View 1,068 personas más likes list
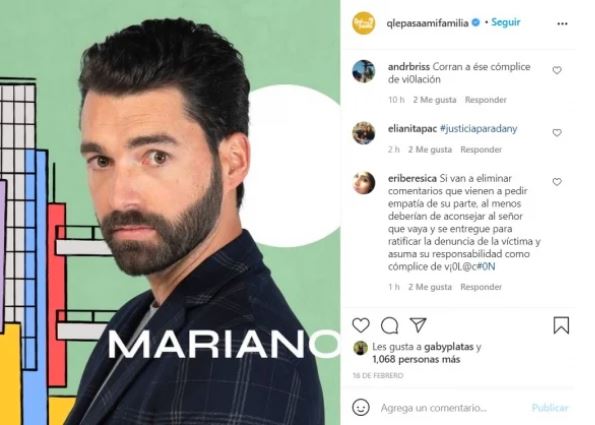This screenshot has width=595, height=425. point(416,359)
